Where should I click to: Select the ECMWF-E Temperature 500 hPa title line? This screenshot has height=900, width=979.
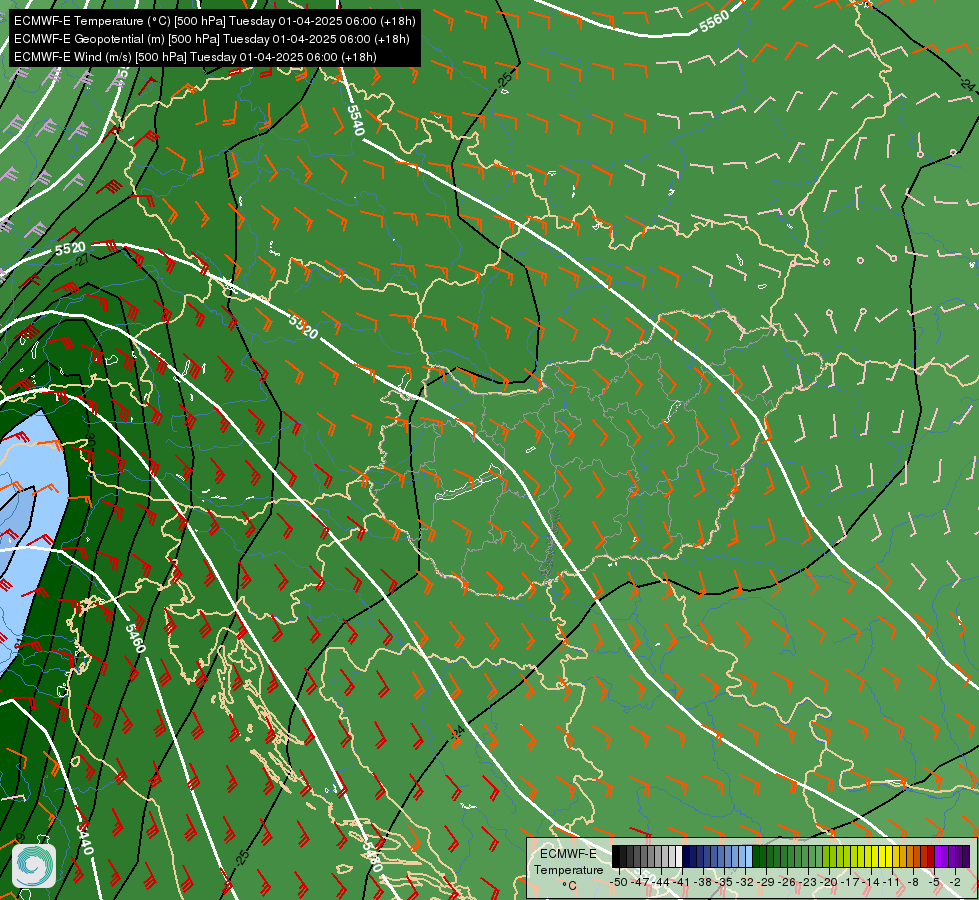pos(214,21)
